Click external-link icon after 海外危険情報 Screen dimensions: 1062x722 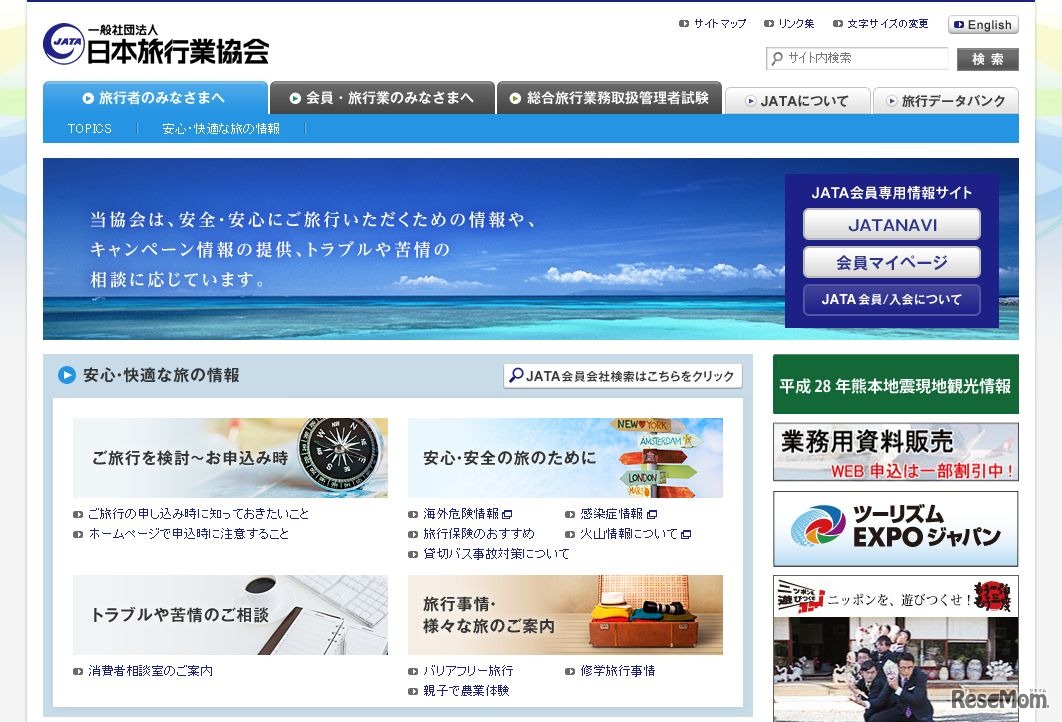tap(507, 515)
